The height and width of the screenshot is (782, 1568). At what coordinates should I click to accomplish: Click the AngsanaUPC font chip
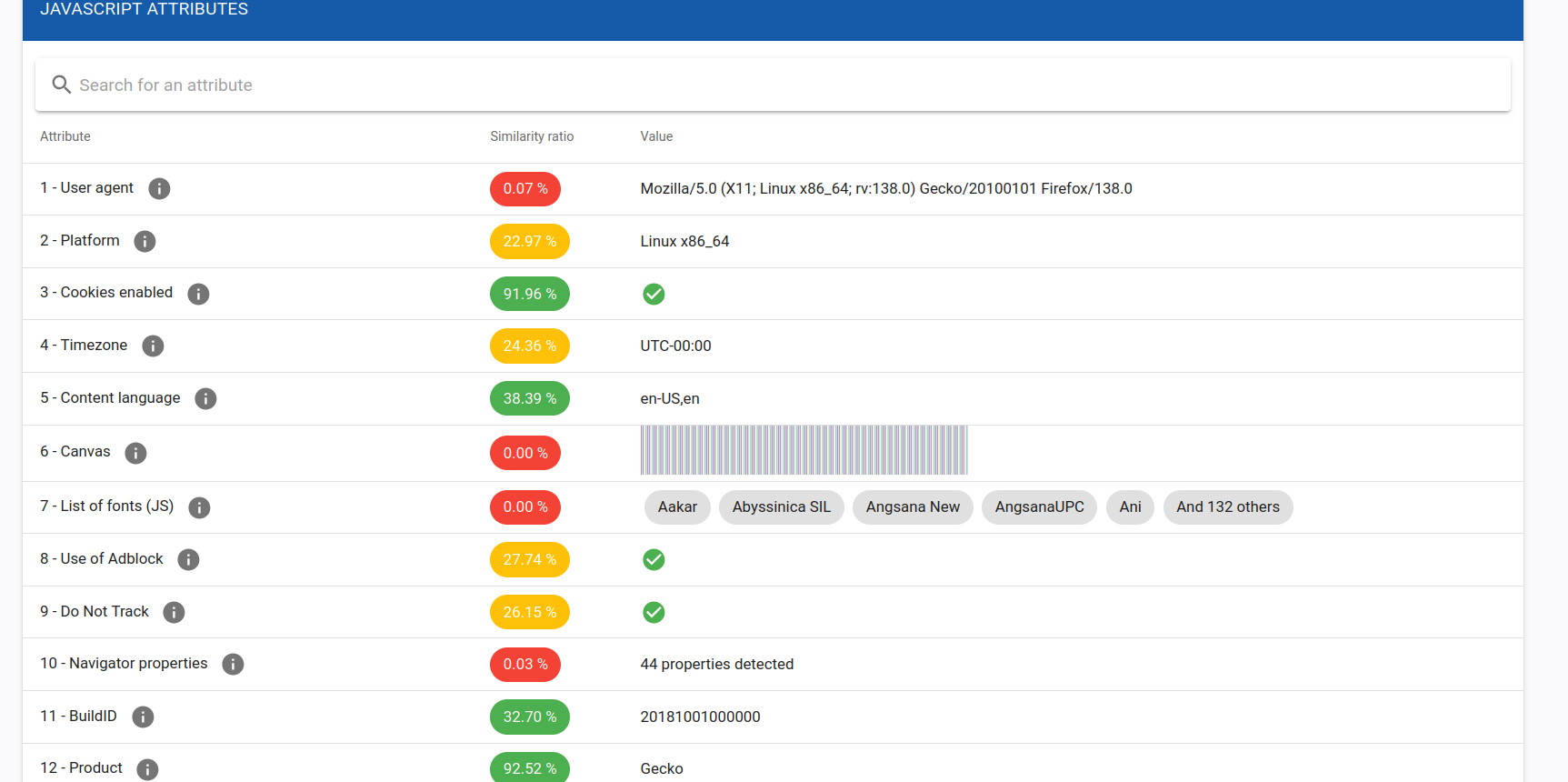click(1039, 506)
